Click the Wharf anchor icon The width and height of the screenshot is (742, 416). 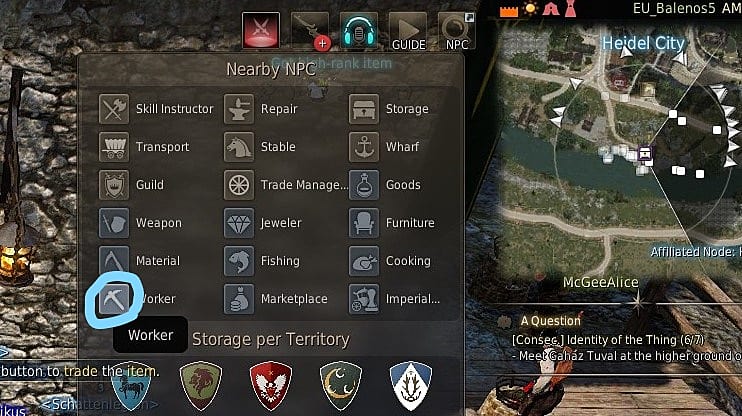(x=363, y=147)
